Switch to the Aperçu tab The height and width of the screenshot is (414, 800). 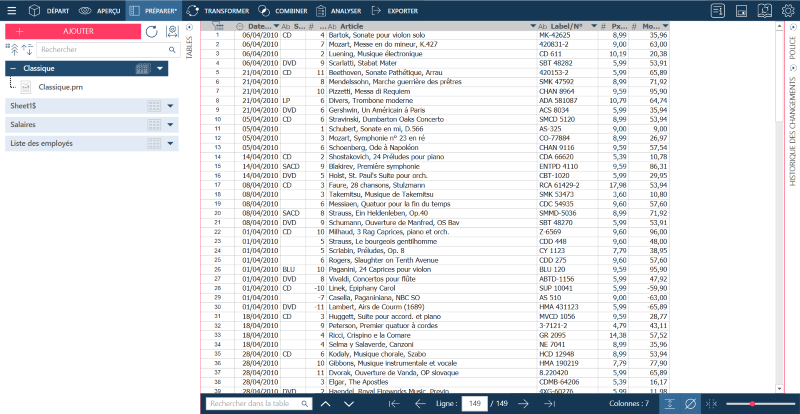coord(99,10)
